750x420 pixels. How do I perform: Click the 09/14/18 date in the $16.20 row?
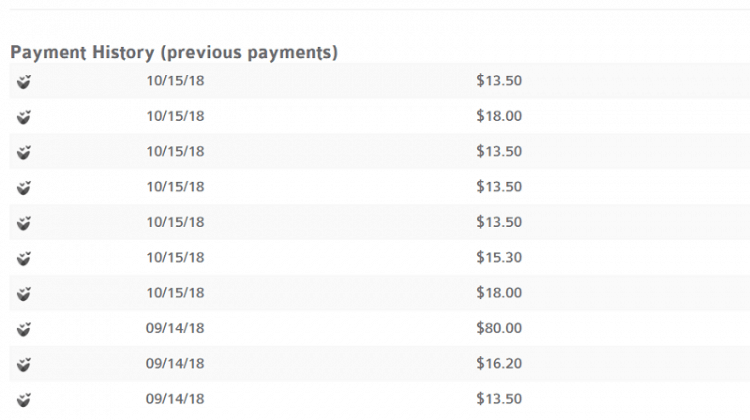[175, 364]
